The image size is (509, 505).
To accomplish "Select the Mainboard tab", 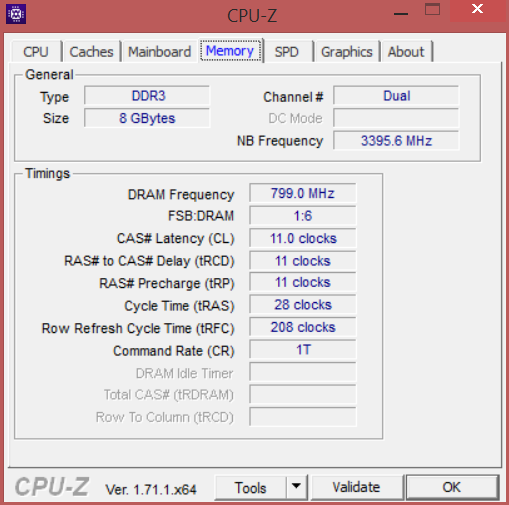I will tap(160, 52).
